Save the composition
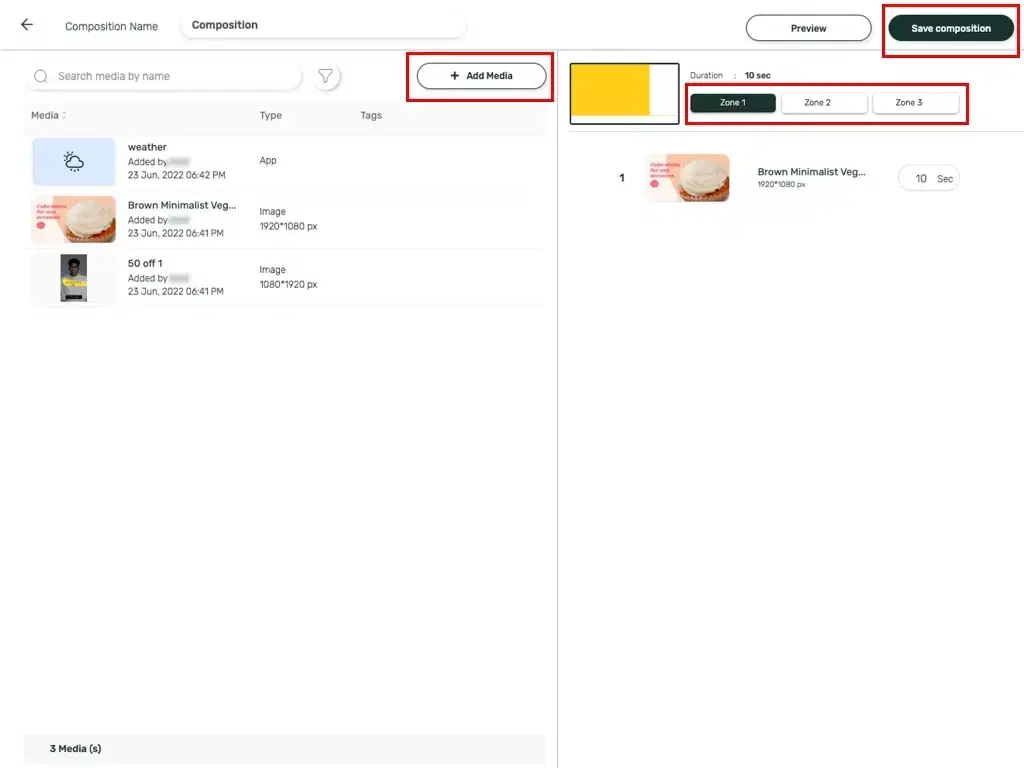Screen dimensions: 1024x768 click(949, 28)
